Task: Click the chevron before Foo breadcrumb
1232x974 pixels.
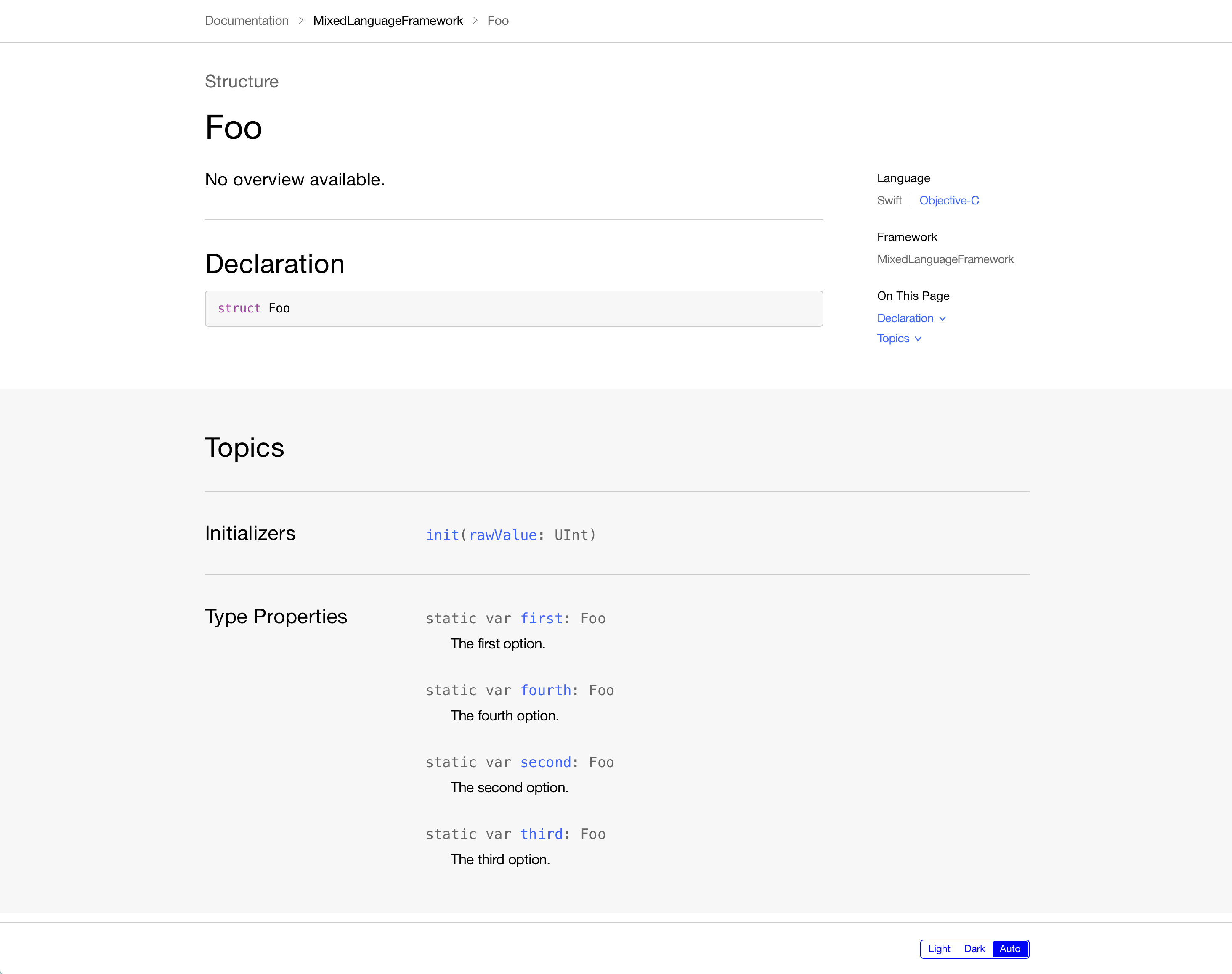Action: coord(475,21)
